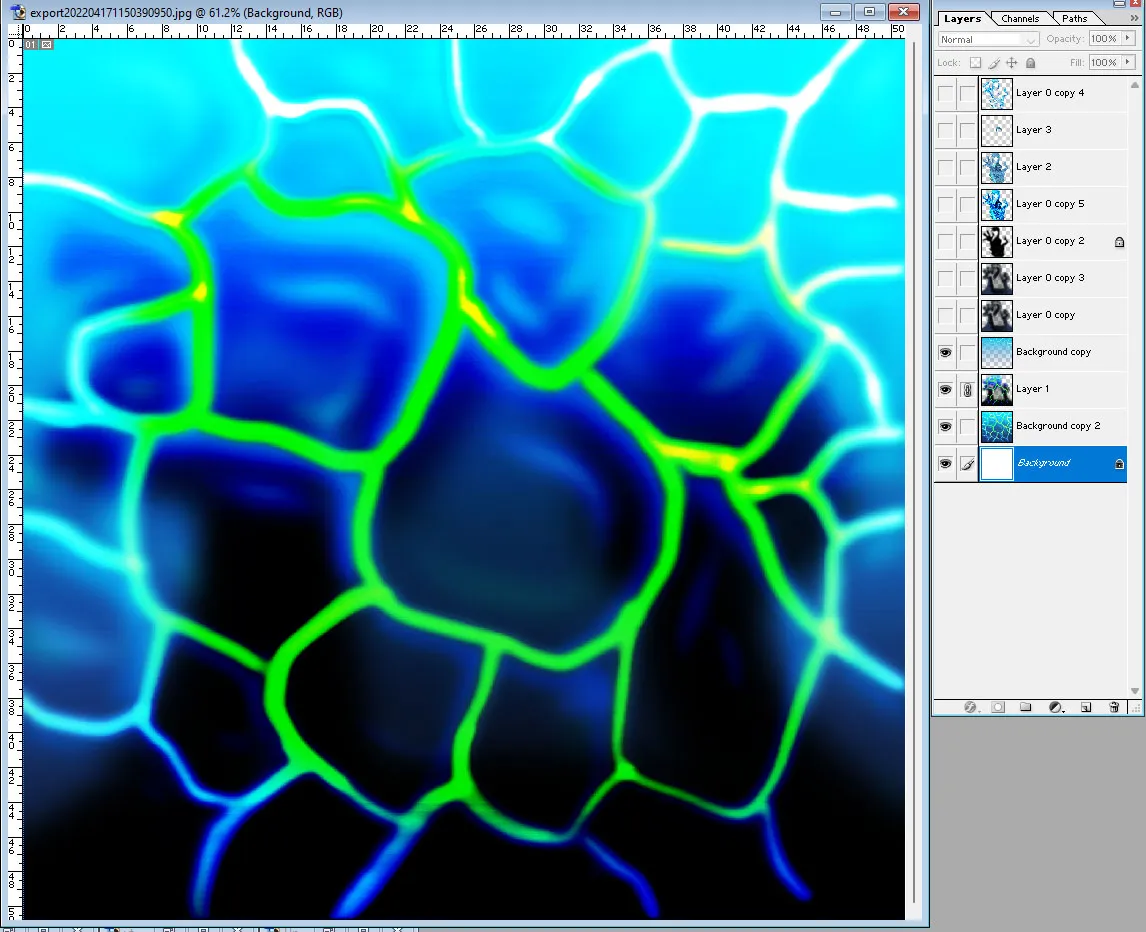
Task: Select the Background copy 2 layer name
Action: point(1058,426)
